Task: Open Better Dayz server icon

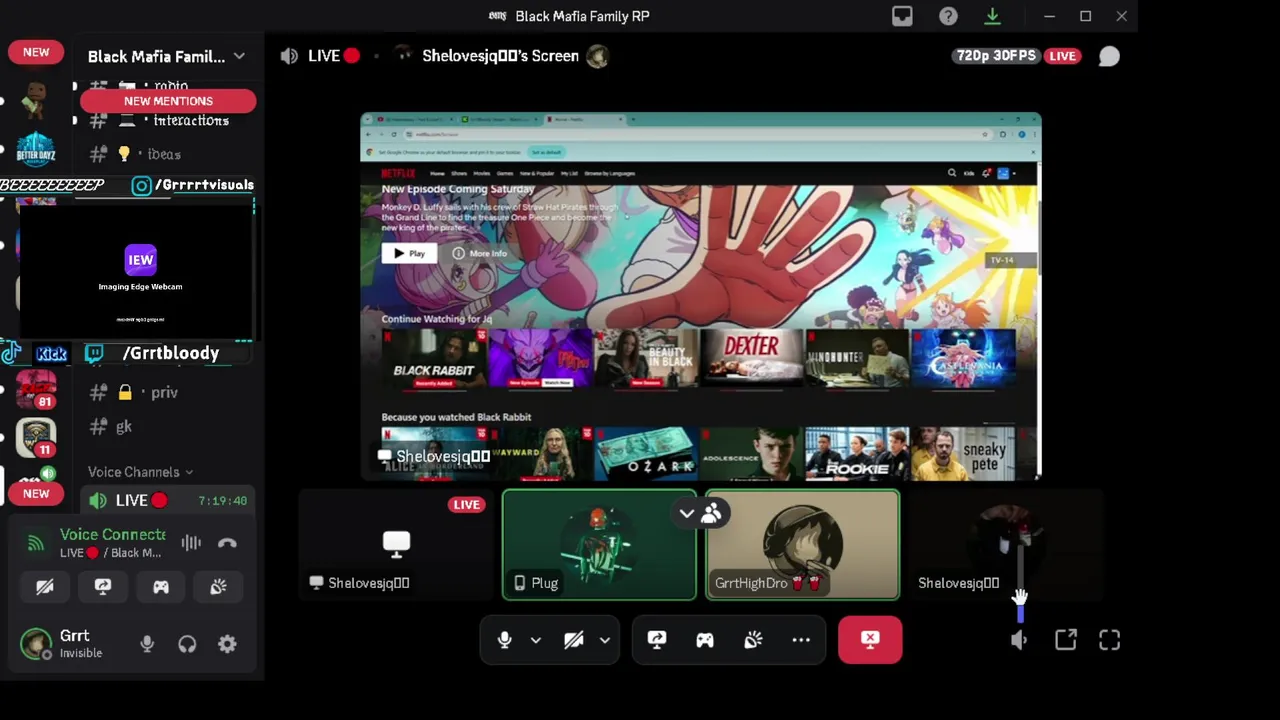Action: (36, 150)
